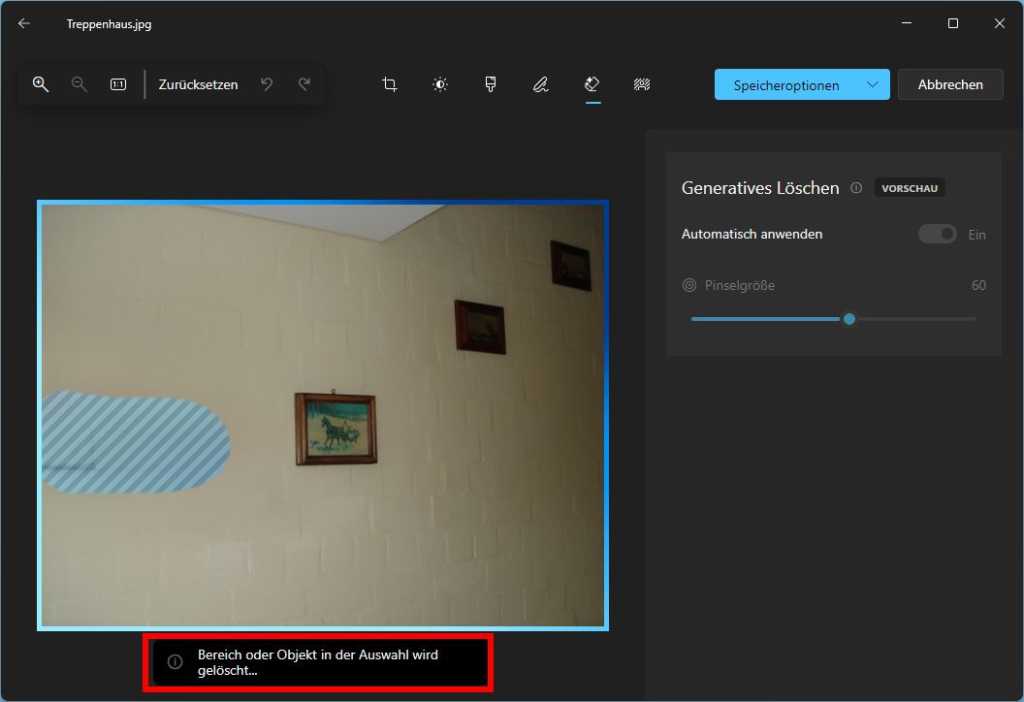Select the crop tool
Screen dimensions: 1024x702
point(389,84)
